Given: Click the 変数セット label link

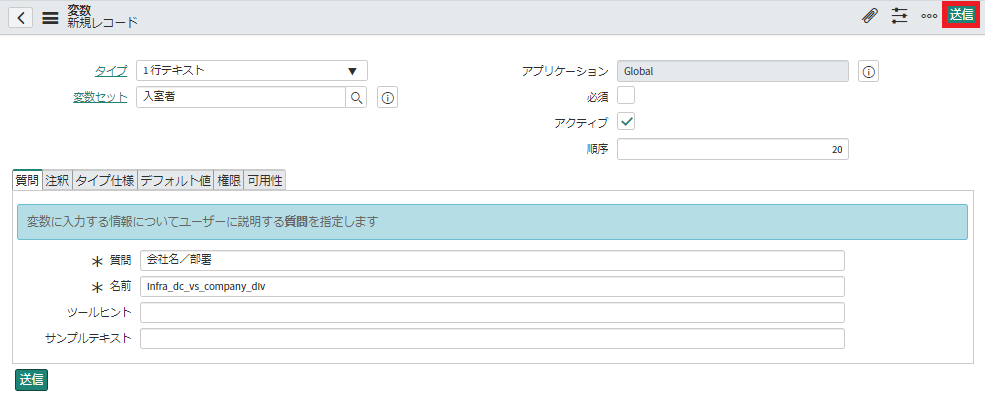Looking at the screenshot, I should [x=101, y=97].
